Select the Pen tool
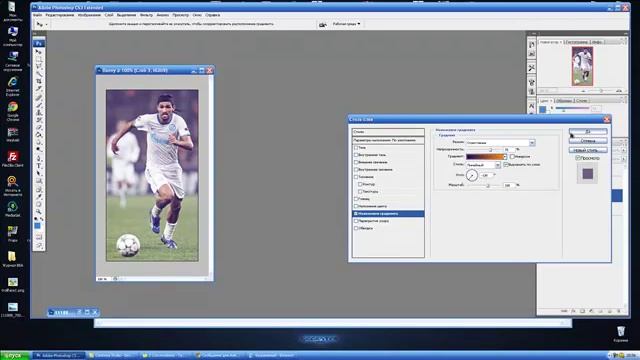 click(x=39, y=158)
